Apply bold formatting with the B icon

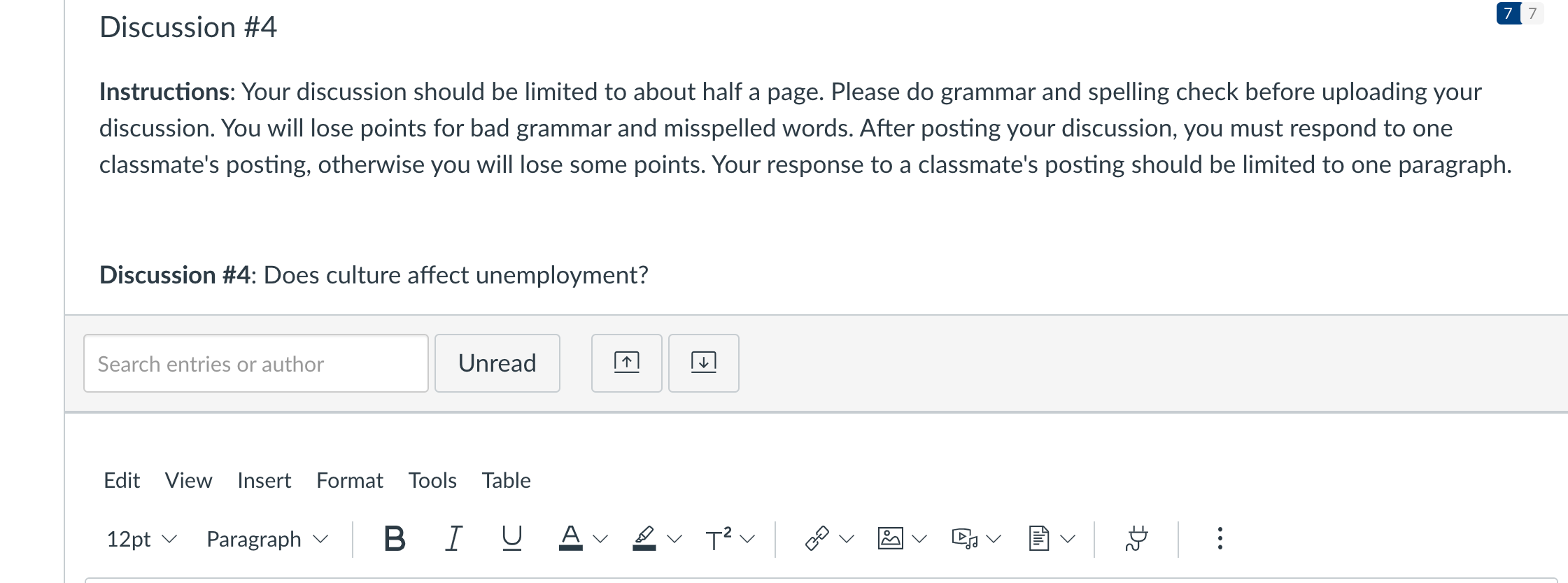click(395, 539)
